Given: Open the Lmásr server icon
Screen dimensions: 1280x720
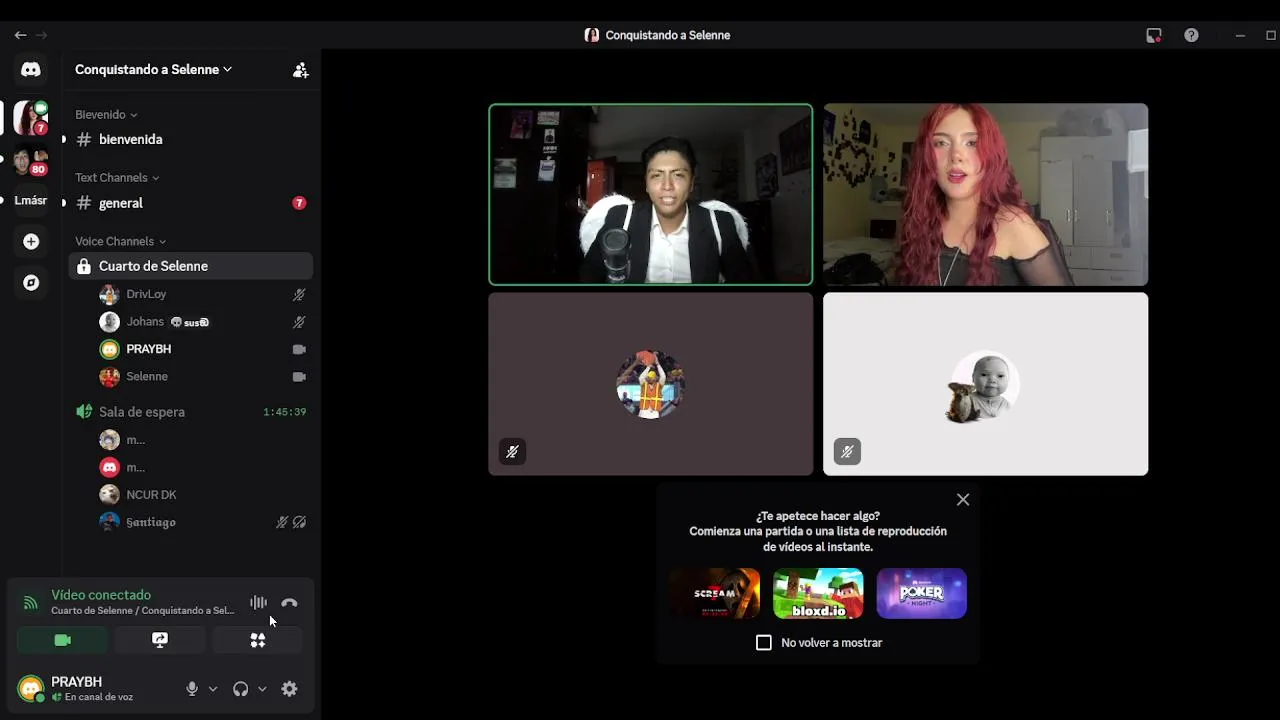Looking at the screenshot, I should (x=31, y=200).
